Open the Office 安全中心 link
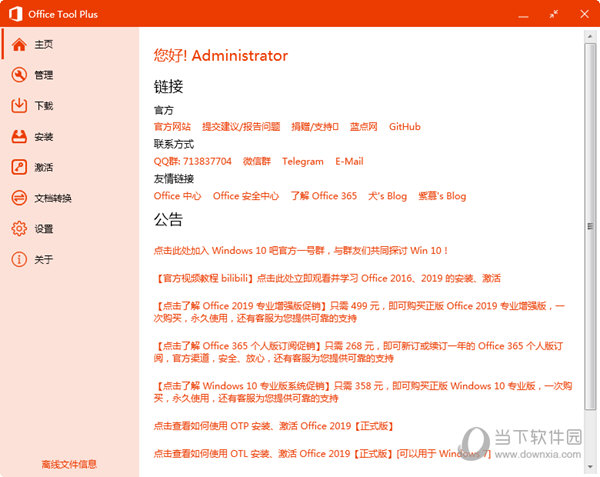Viewport: 600px width, 477px height. coord(246,196)
